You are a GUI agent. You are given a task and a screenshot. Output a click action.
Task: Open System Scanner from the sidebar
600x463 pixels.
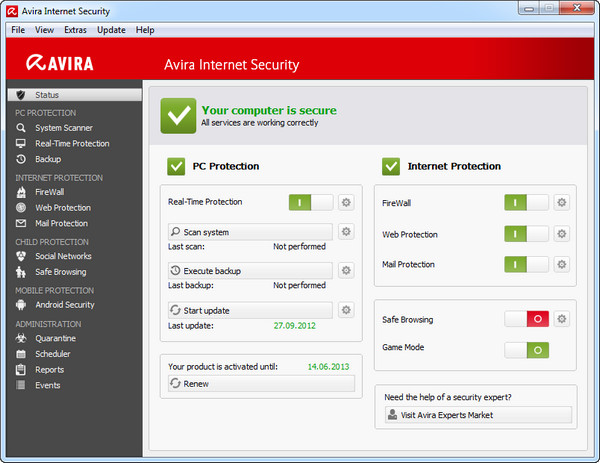tap(63, 128)
